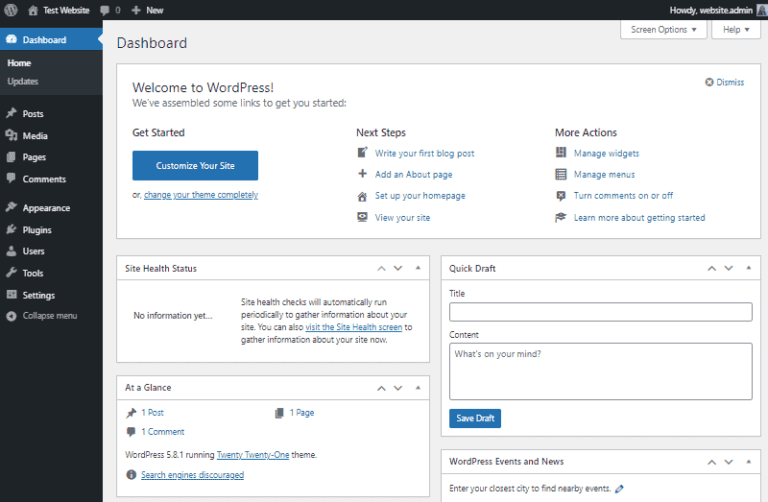Select Home under Dashboard menu
The width and height of the screenshot is (768, 502).
[x=19, y=63]
